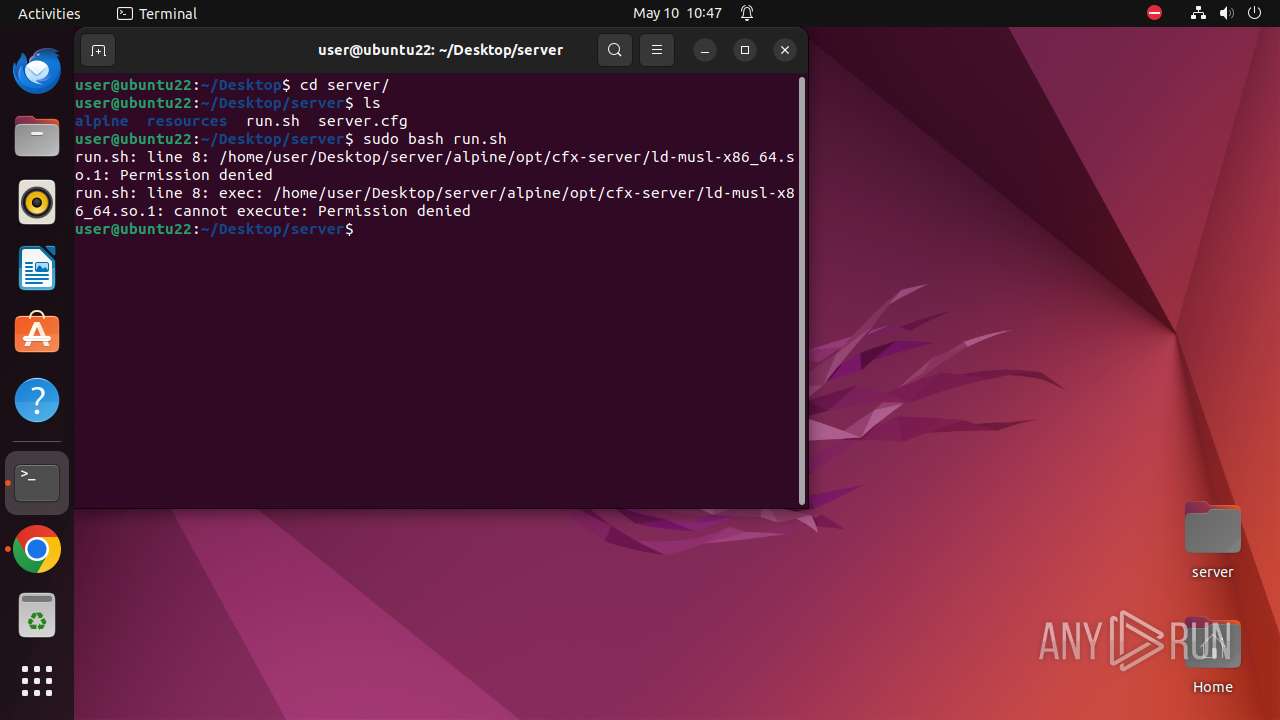Launch Rhythmbox from the dock
This screenshot has height=720, width=1280.
[37, 203]
